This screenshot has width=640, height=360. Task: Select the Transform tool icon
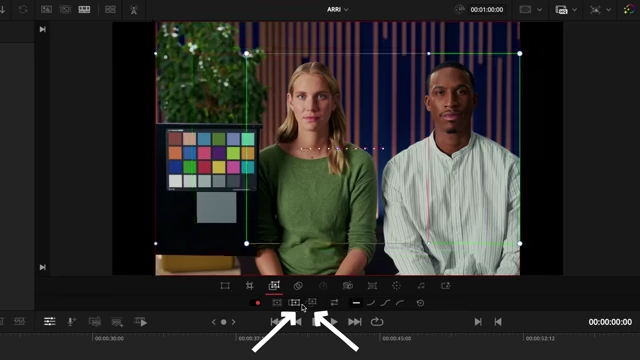pyautogui.click(x=225, y=286)
